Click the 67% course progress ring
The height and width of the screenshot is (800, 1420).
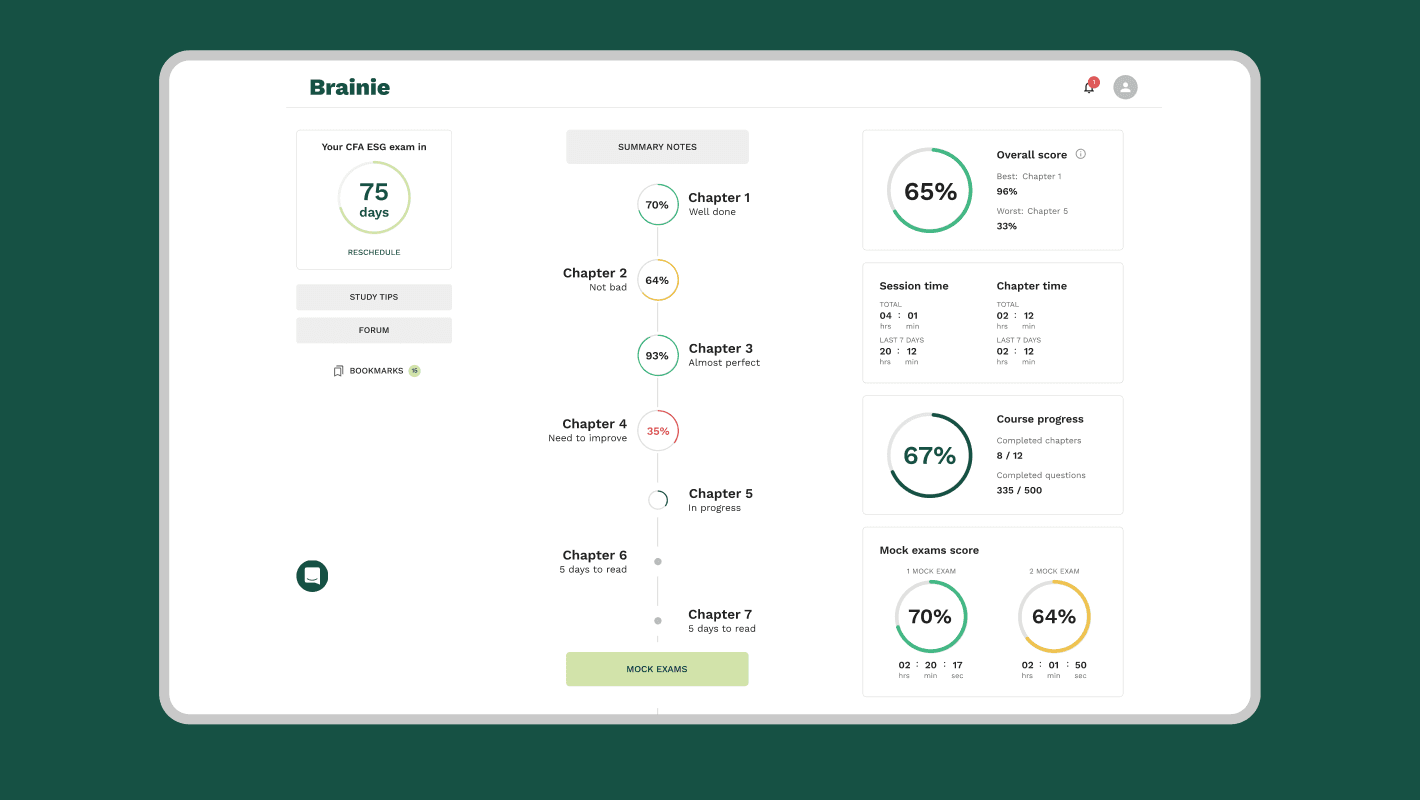point(930,455)
